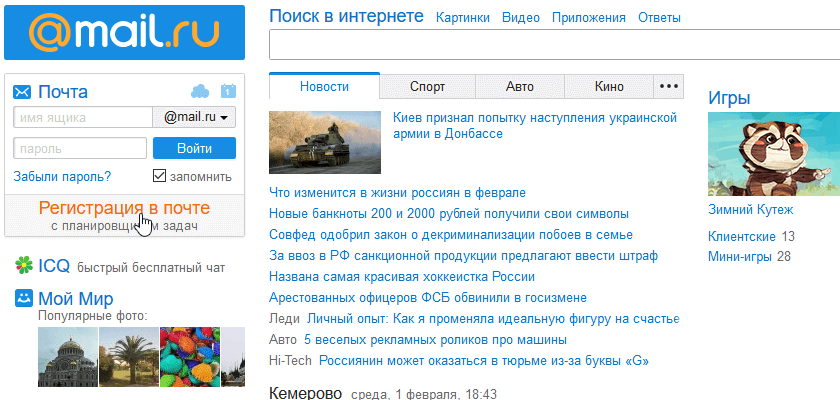Focus the пароль input field
The height and width of the screenshot is (400, 840).
[x=80, y=148]
